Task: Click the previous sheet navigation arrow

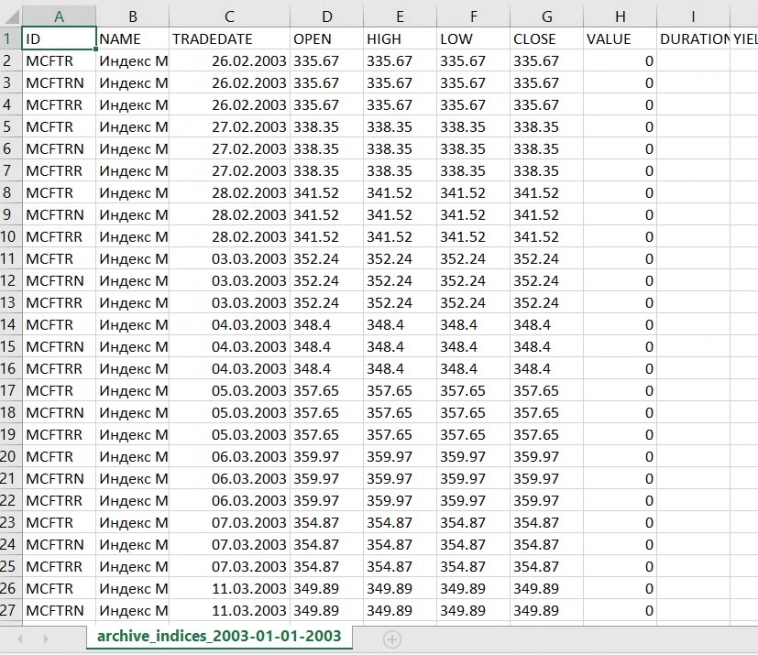Action: pos(16,637)
